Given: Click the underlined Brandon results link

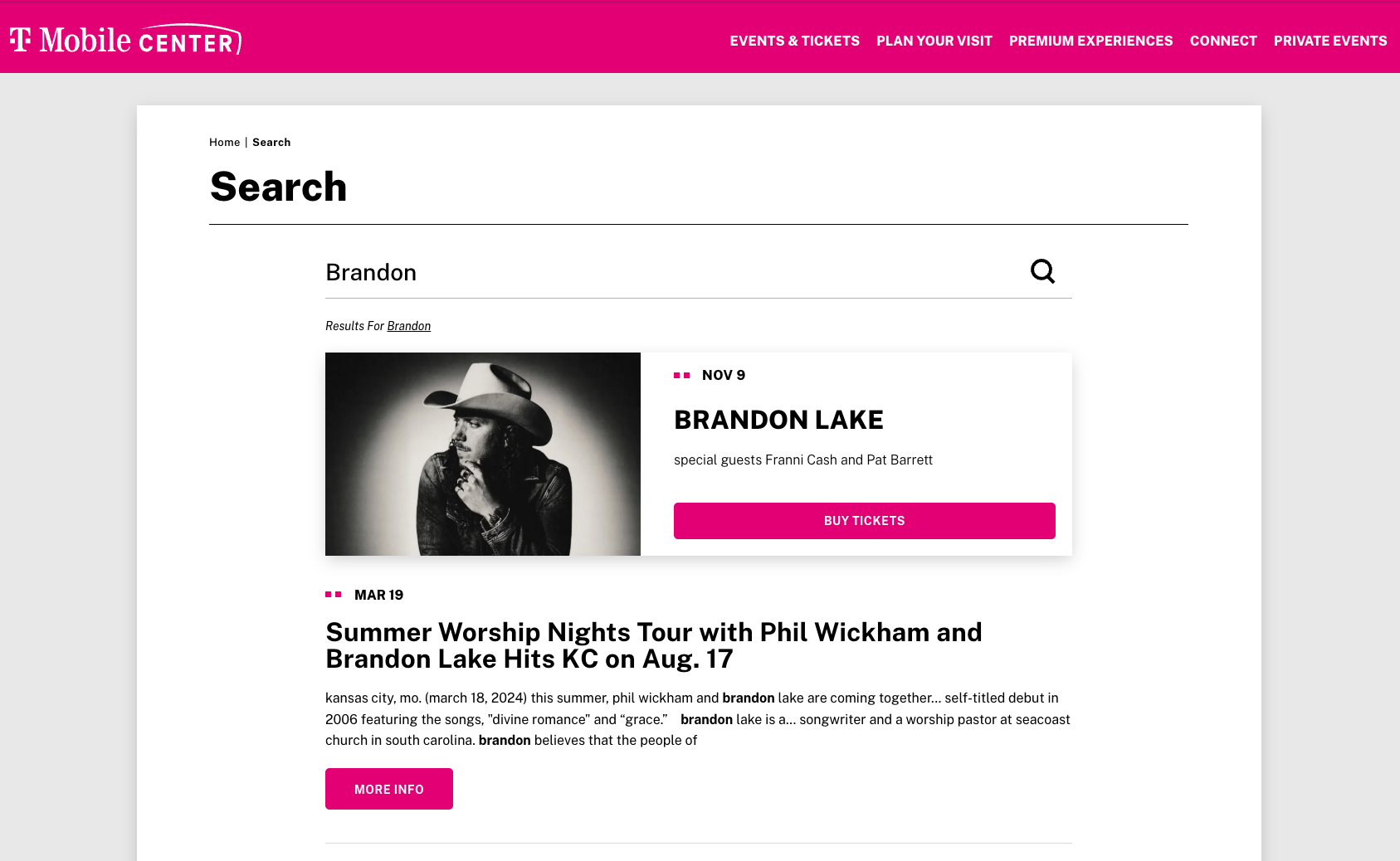Looking at the screenshot, I should pos(409,326).
